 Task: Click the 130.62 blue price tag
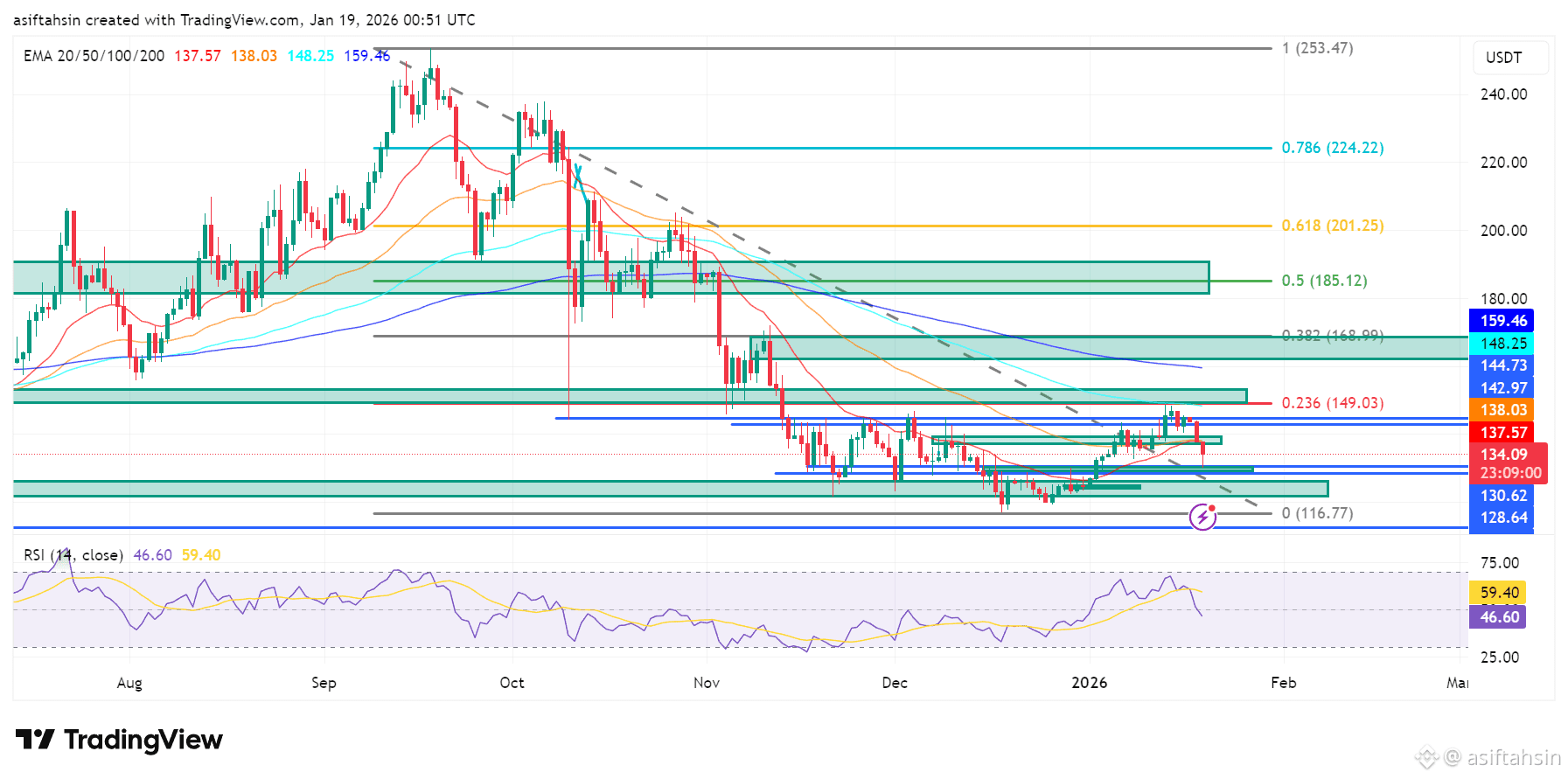pos(1502,496)
